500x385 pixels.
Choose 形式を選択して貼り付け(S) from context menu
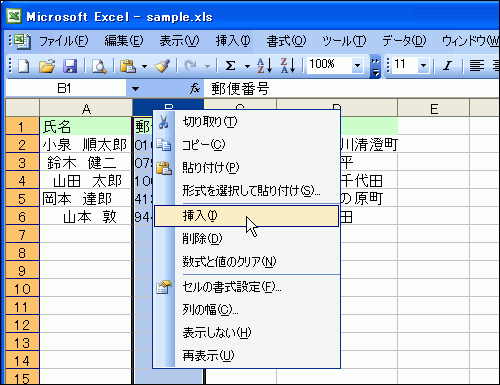click(x=246, y=190)
